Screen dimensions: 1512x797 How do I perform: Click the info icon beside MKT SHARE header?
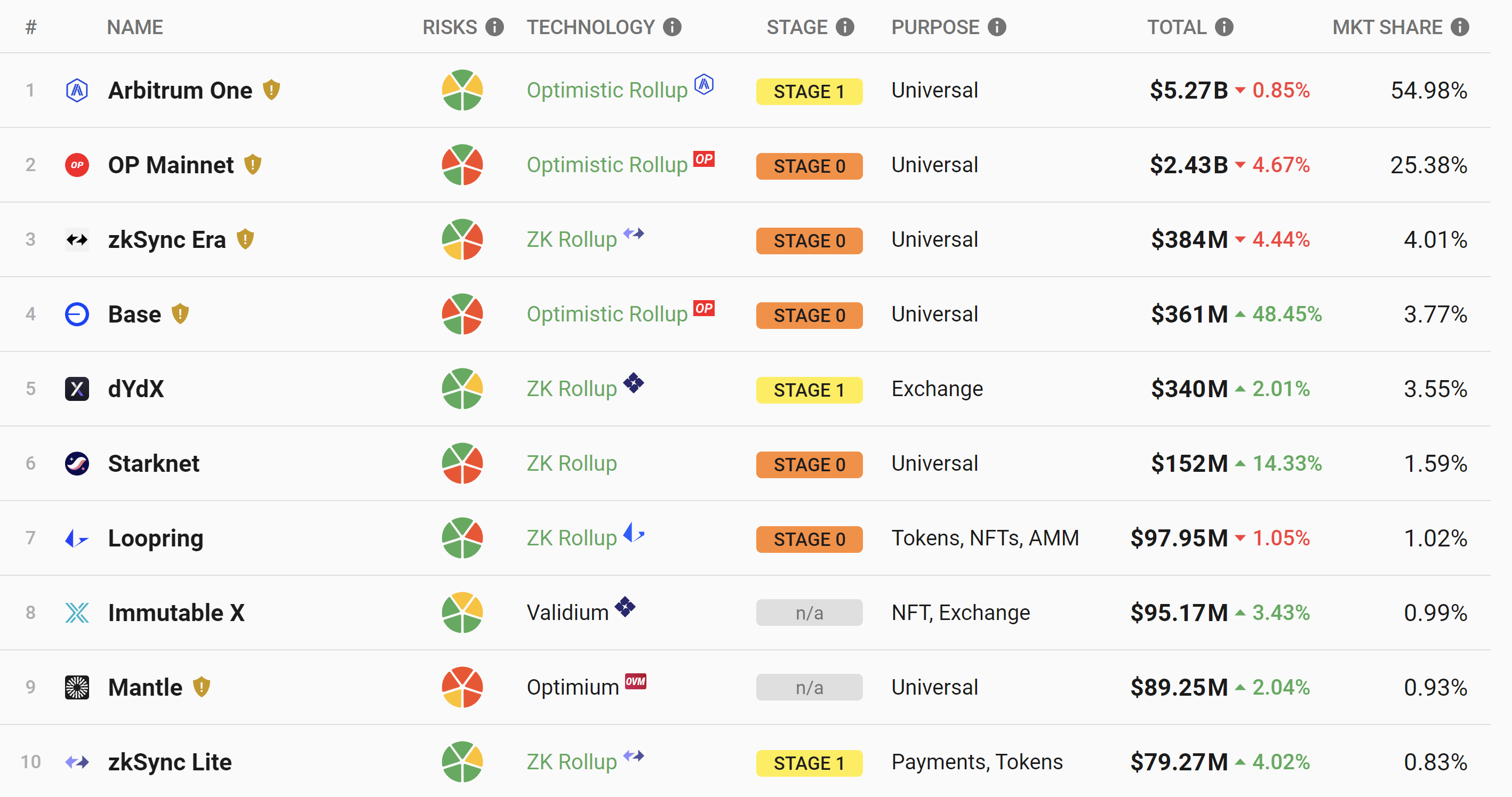pyautogui.click(x=1460, y=27)
